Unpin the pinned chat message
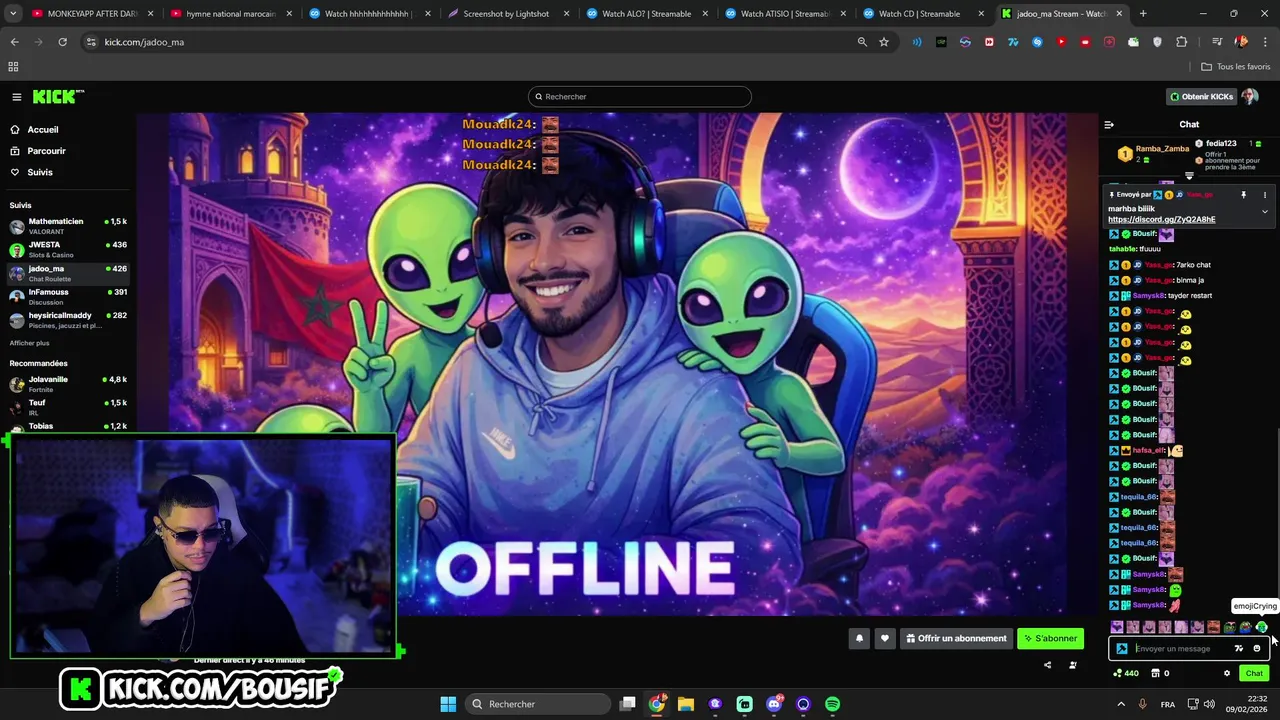 1243,195
